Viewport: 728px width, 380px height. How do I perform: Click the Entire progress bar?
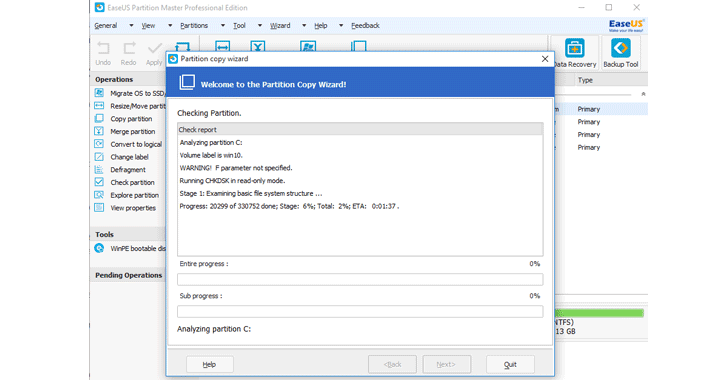(360, 279)
